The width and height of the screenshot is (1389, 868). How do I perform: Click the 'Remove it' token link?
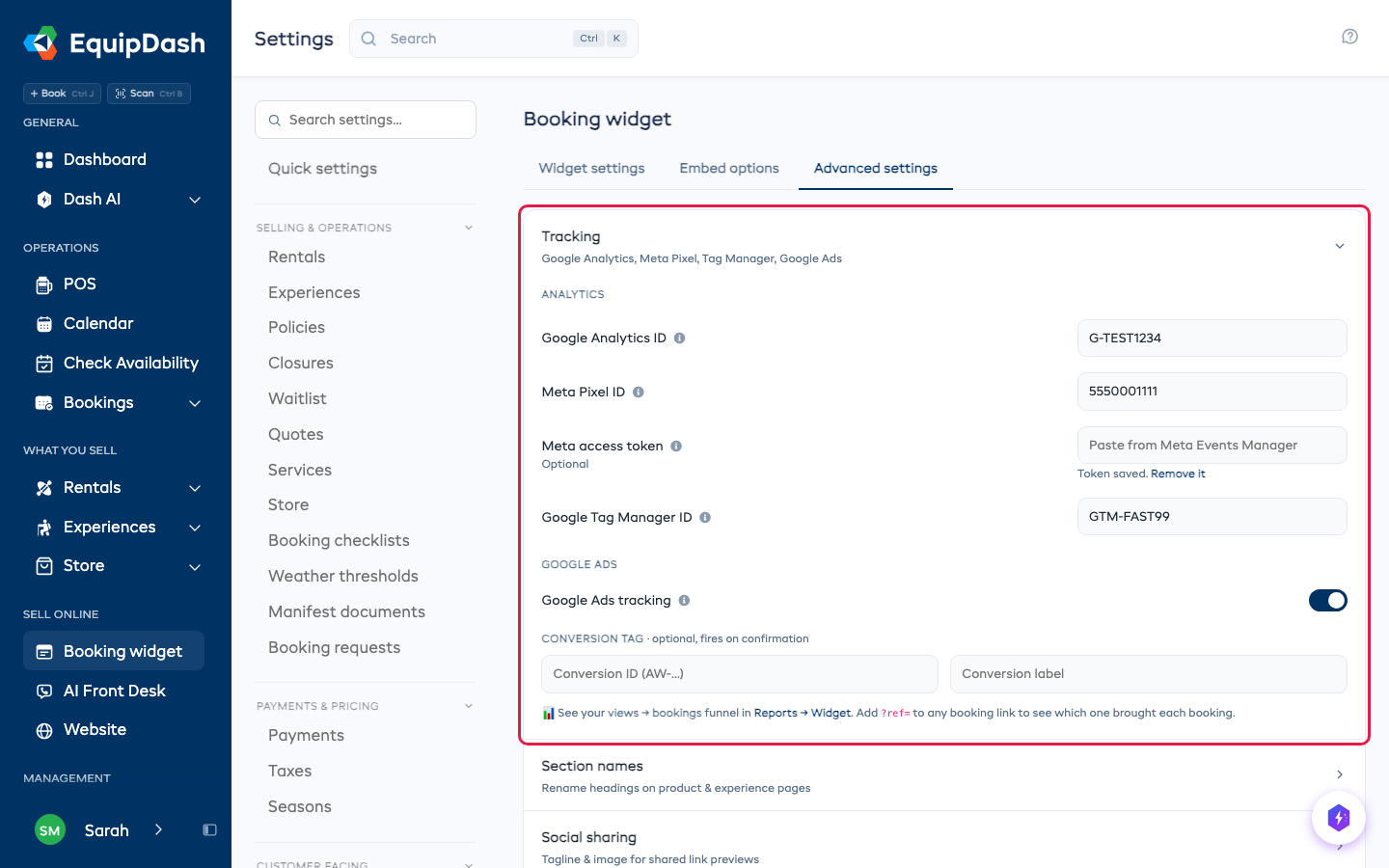tap(1178, 474)
